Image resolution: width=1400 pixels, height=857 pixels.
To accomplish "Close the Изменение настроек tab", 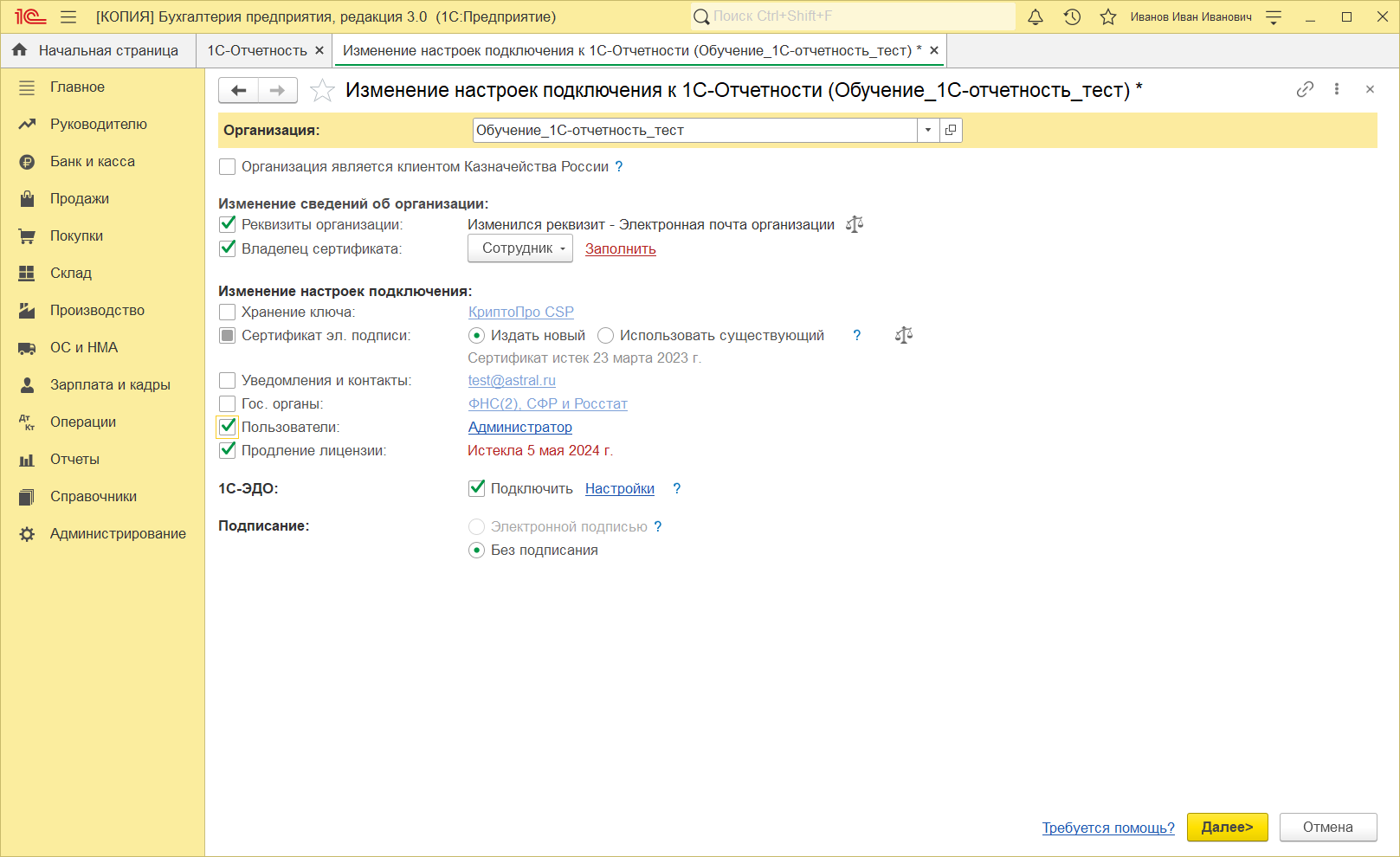I will tap(934, 50).
